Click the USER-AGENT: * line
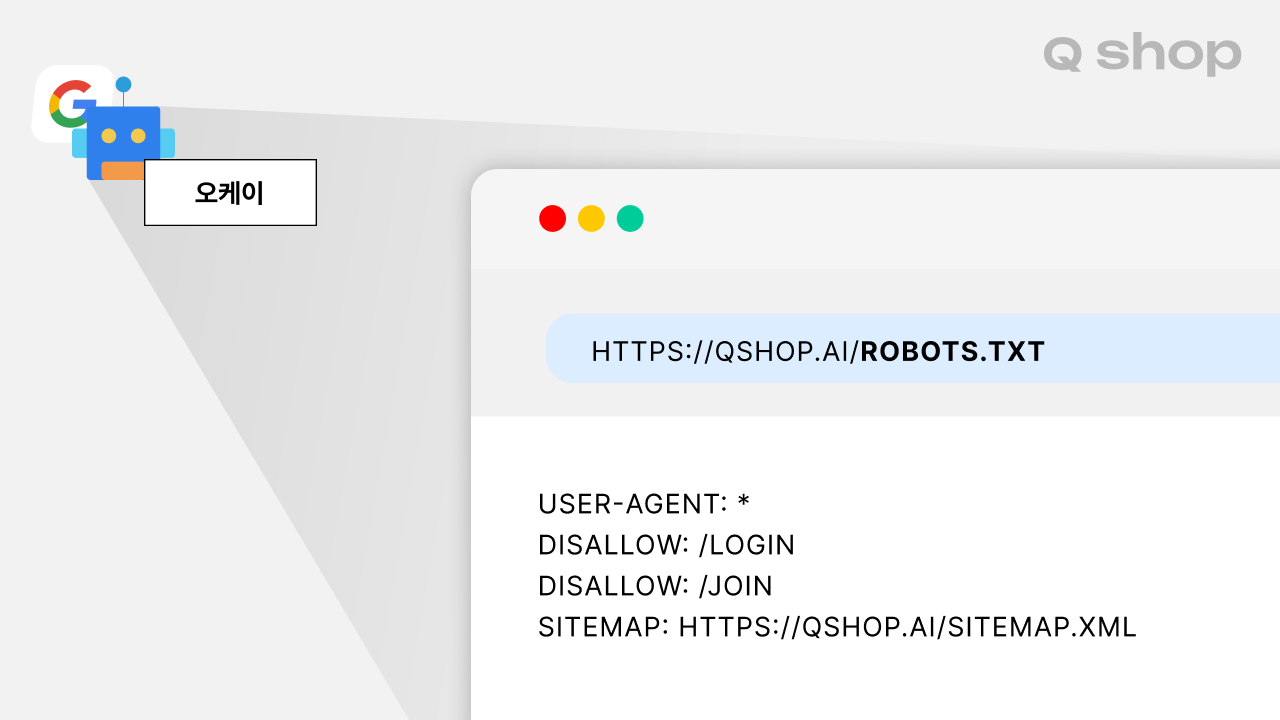Screen dimensions: 1280x720 644,503
